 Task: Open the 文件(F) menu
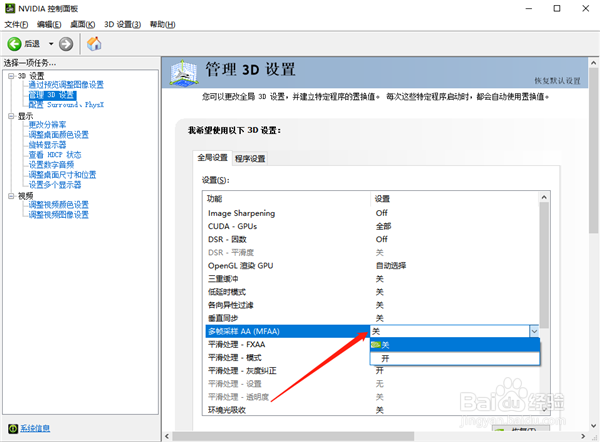point(16,24)
